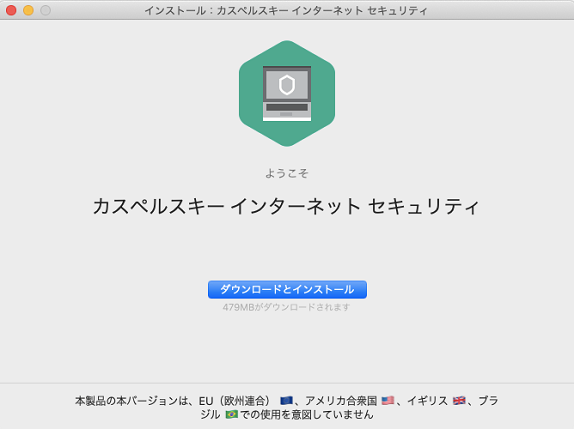Click the アメリカ合衆国 text in footer
Screen dimensions: 574x429
pyautogui.click(x=341, y=401)
